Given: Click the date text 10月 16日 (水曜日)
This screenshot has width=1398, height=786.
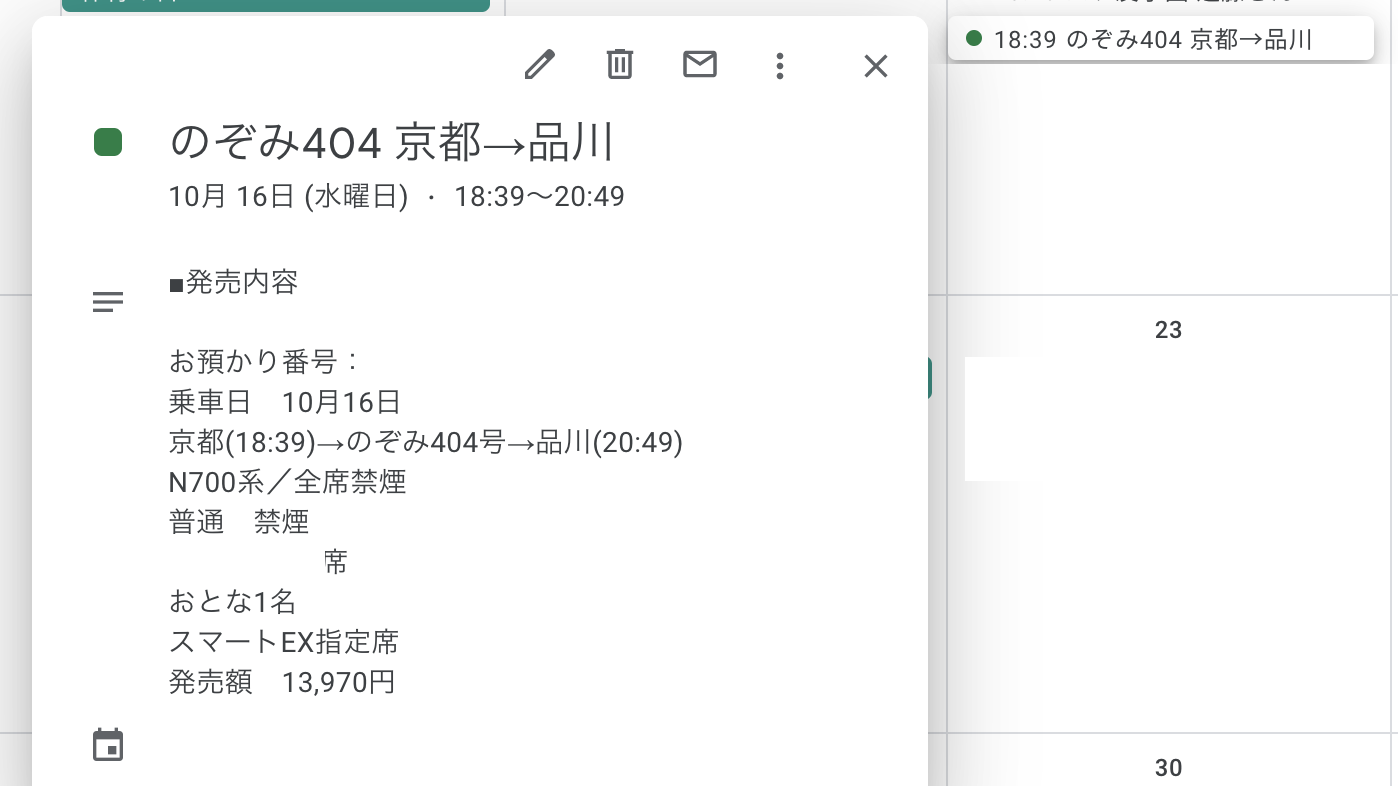Looking at the screenshot, I should (x=288, y=196).
